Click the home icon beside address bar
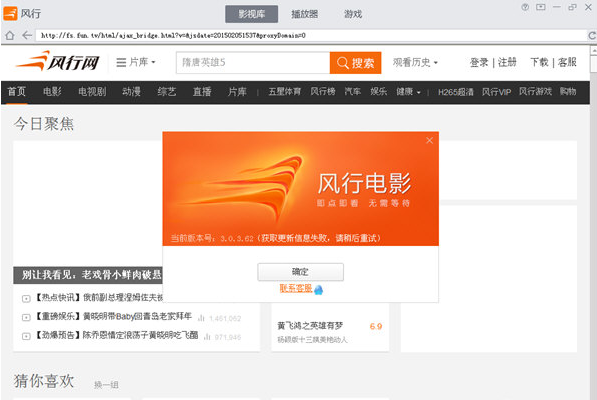Screen dimensions: 597x400 [10, 35]
